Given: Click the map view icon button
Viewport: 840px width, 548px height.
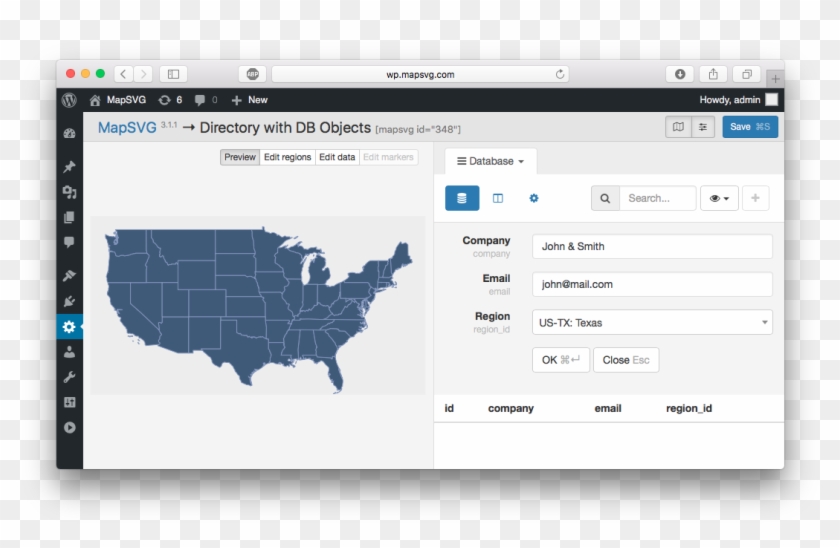Looking at the screenshot, I should 678,127.
